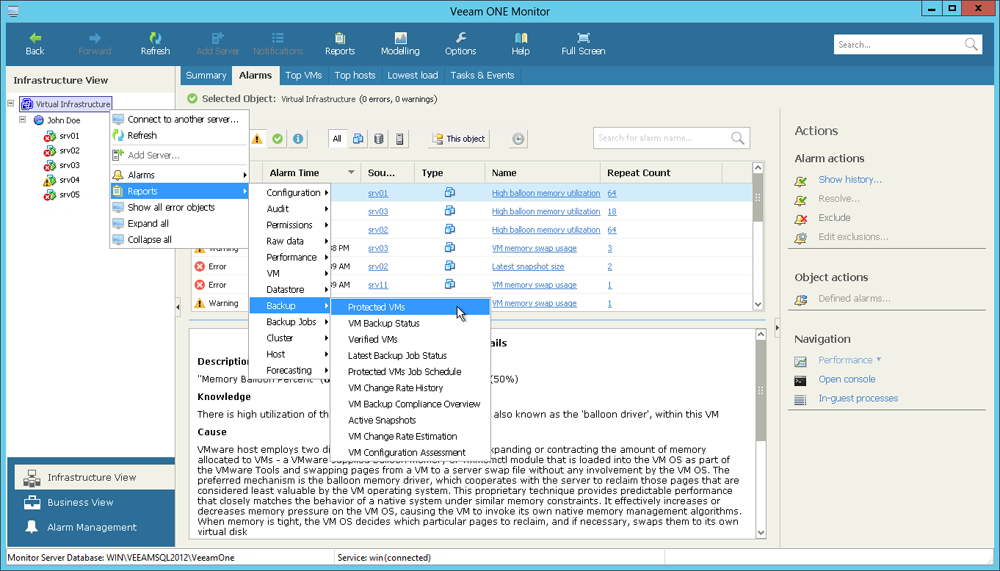This screenshot has width=1000, height=571.
Task: Filter alarms by resolved green check icon
Action: [277, 138]
